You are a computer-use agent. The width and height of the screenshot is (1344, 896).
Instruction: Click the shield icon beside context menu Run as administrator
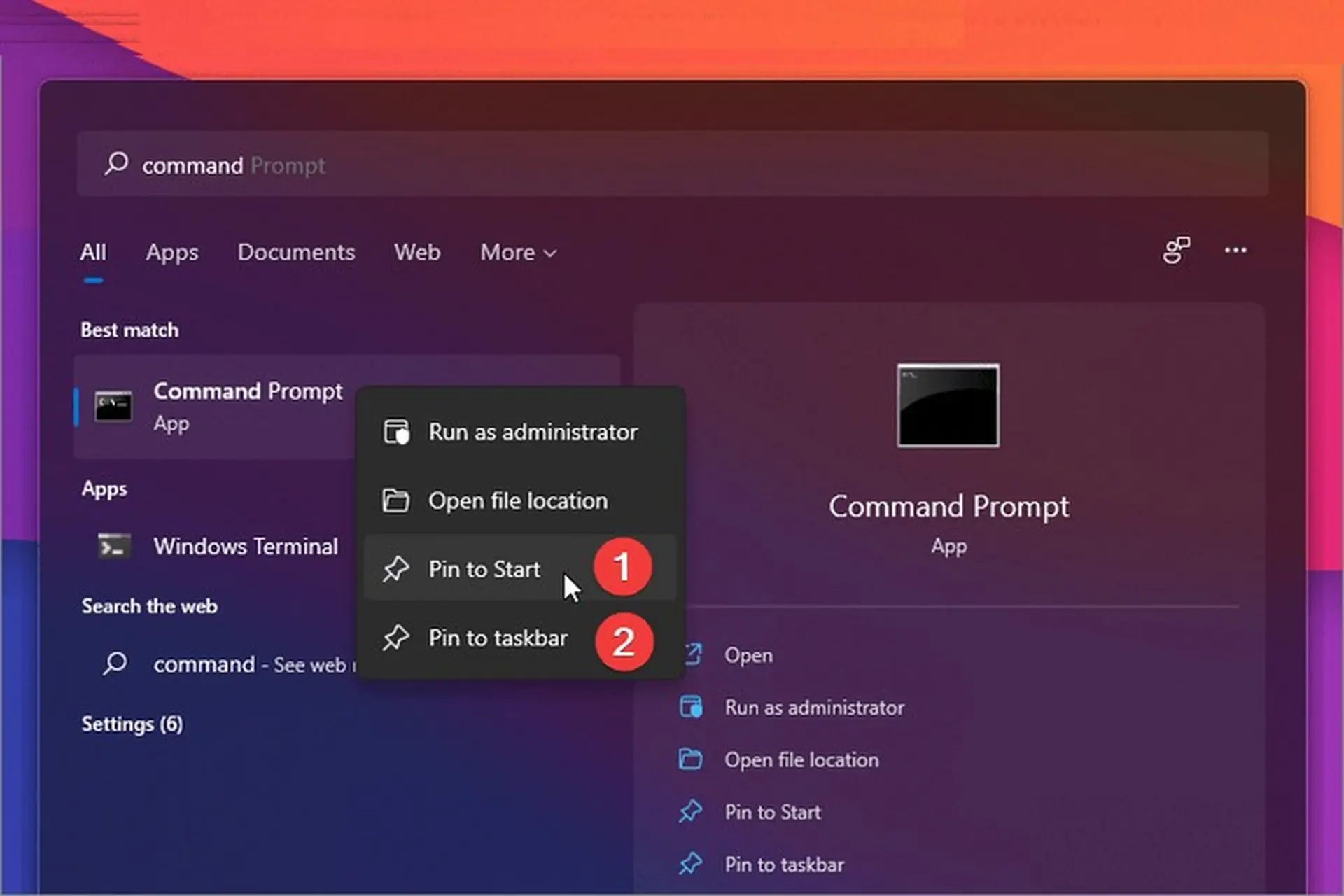point(396,432)
